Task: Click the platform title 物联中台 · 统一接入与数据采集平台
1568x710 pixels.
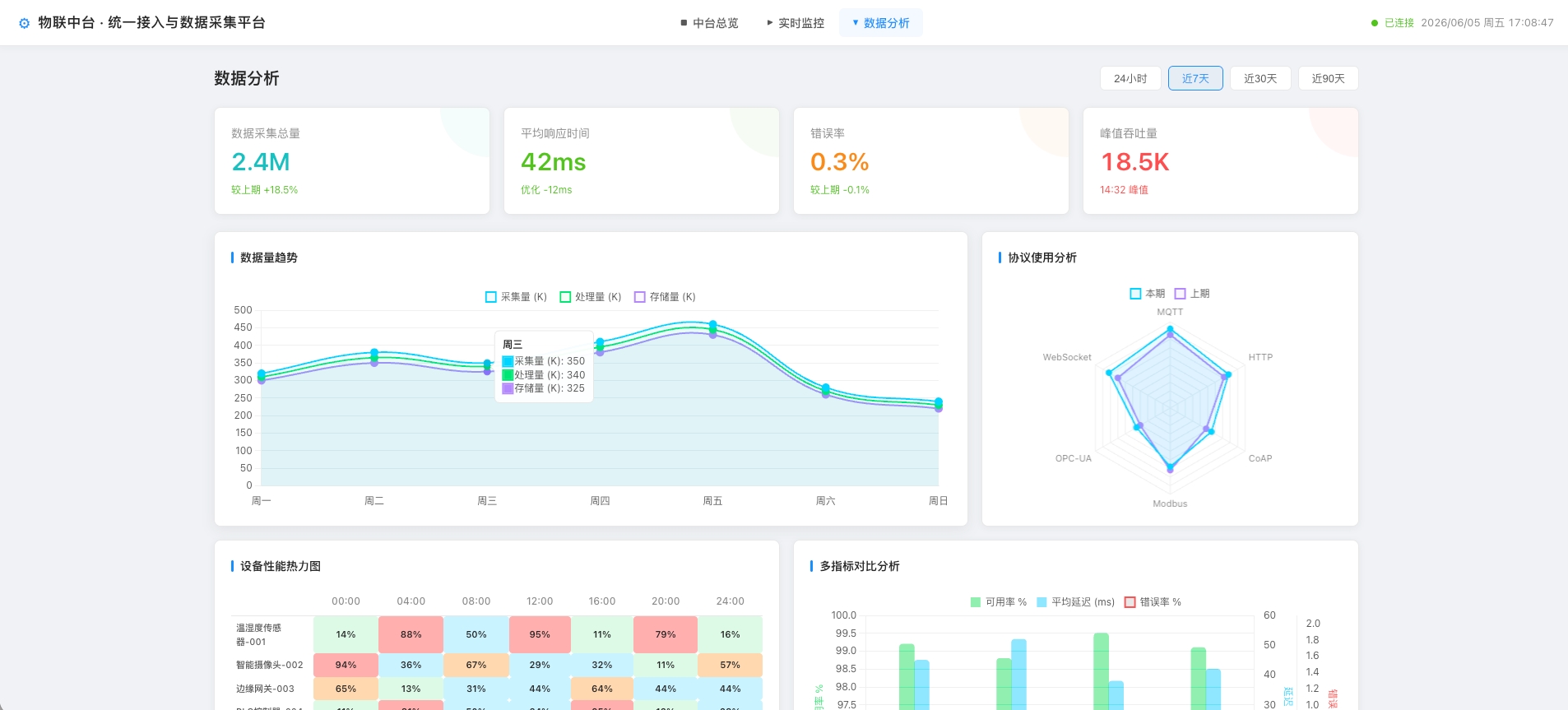Action: (151, 23)
